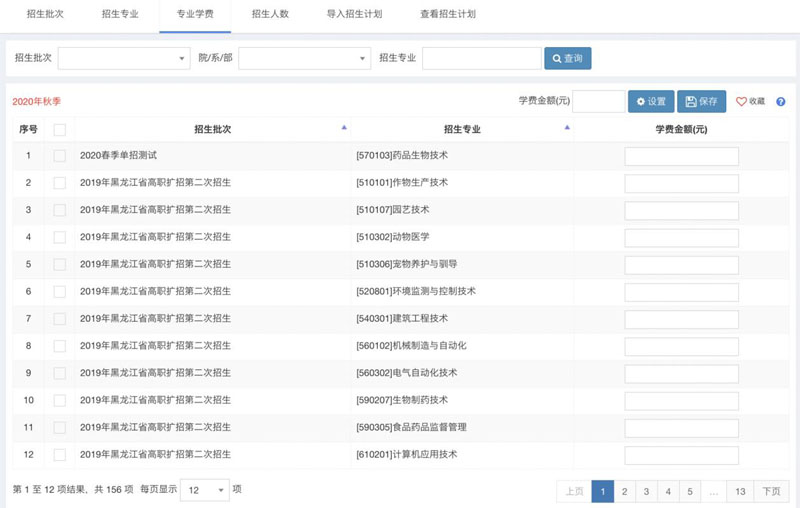Viewport: 800px width, 508px height.
Task: Go to page 3 in pagination
Action: [646, 491]
